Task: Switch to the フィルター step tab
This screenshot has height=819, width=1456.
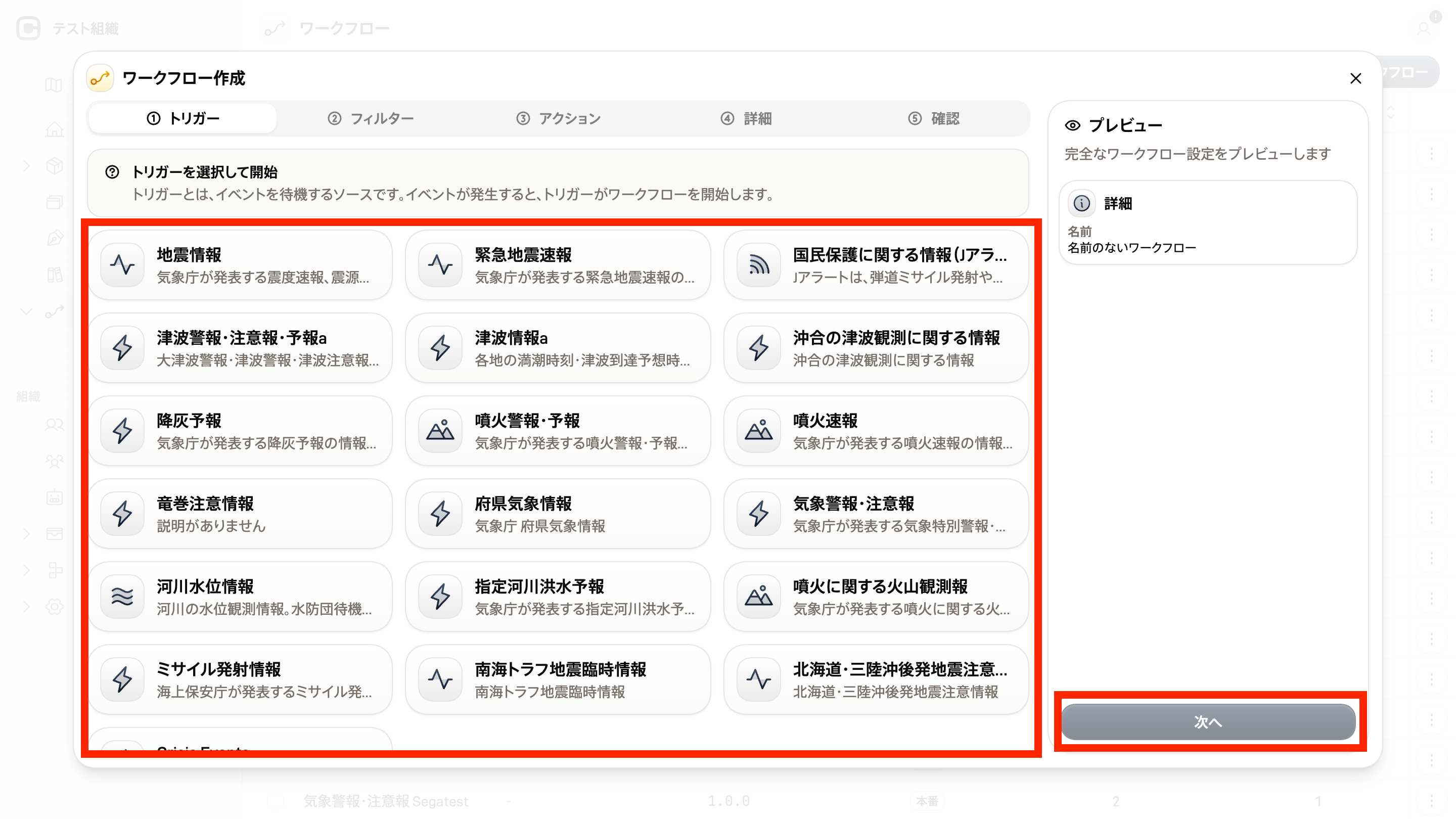Action: click(x=371, y=118)
